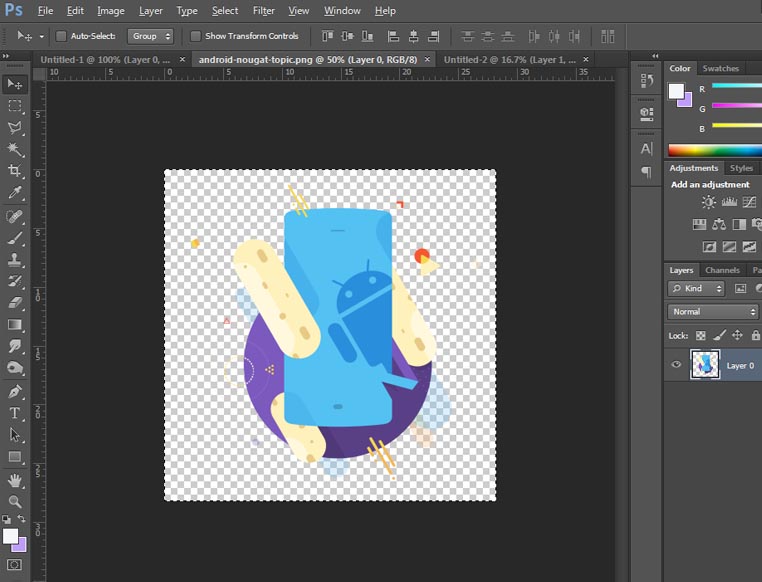Select the Polygonal Lasso tool
Screen dimensions: 762x582
point(15,127)
